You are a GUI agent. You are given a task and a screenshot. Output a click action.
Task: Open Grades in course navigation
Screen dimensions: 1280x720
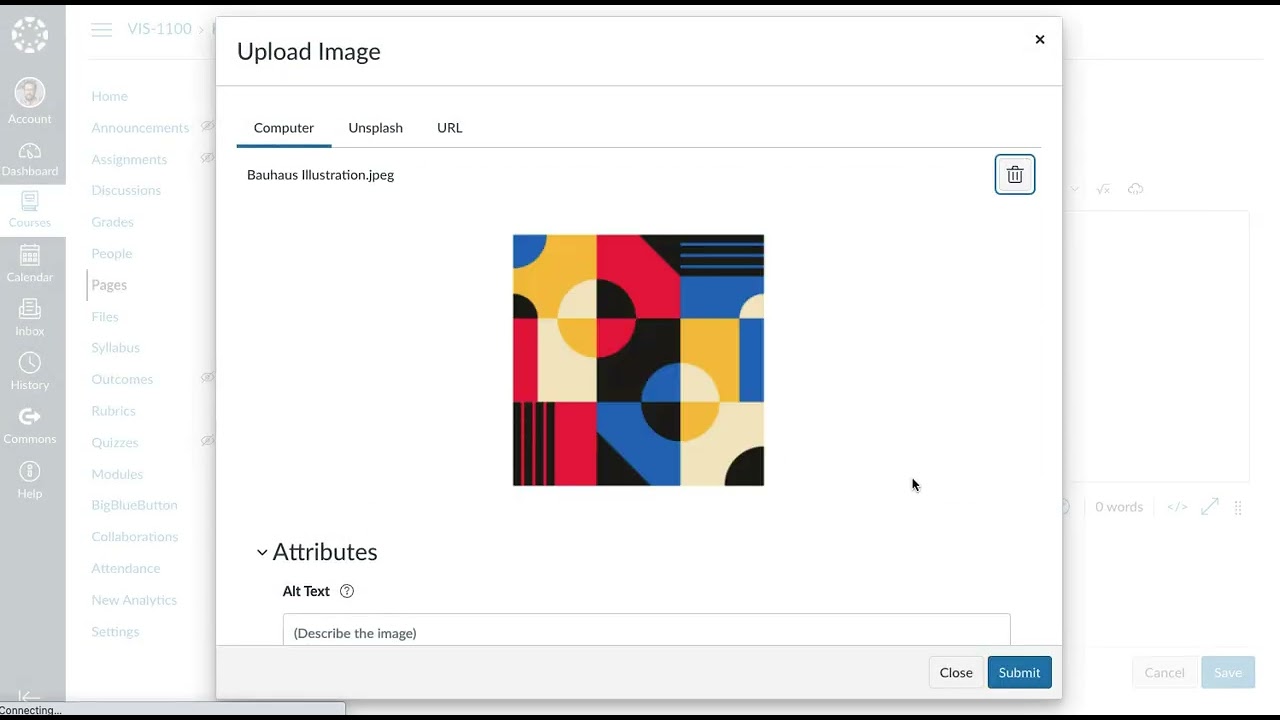coord(112,222)
